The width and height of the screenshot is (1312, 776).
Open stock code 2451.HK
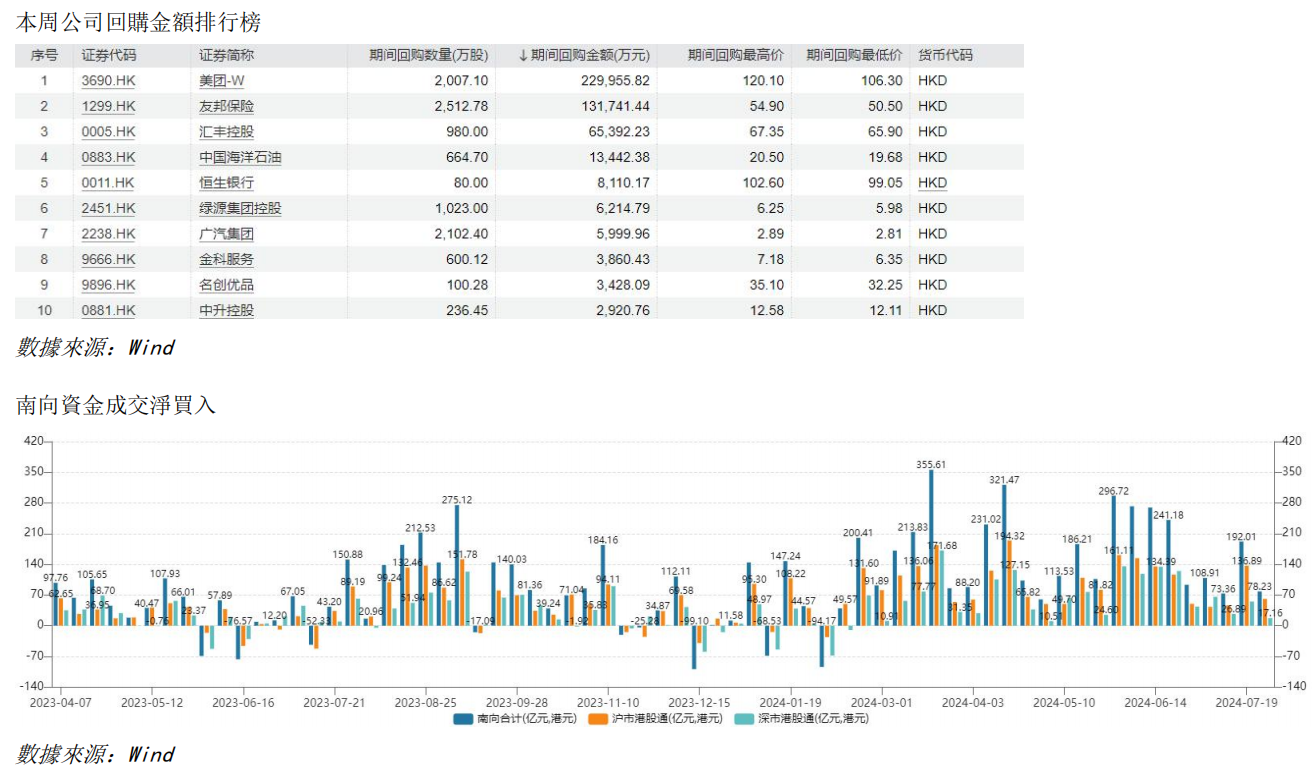click(x=108, y=208)
